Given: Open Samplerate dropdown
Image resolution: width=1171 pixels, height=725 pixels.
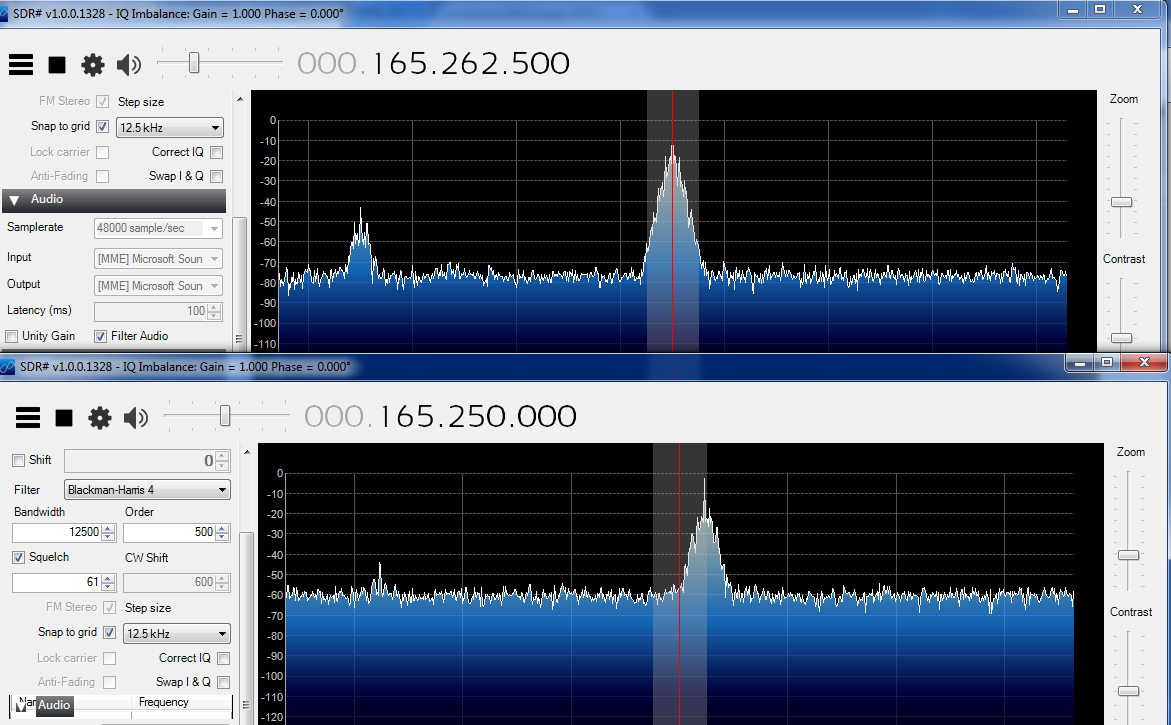Looking at the screenshot, I should click(x=158, y=228).
